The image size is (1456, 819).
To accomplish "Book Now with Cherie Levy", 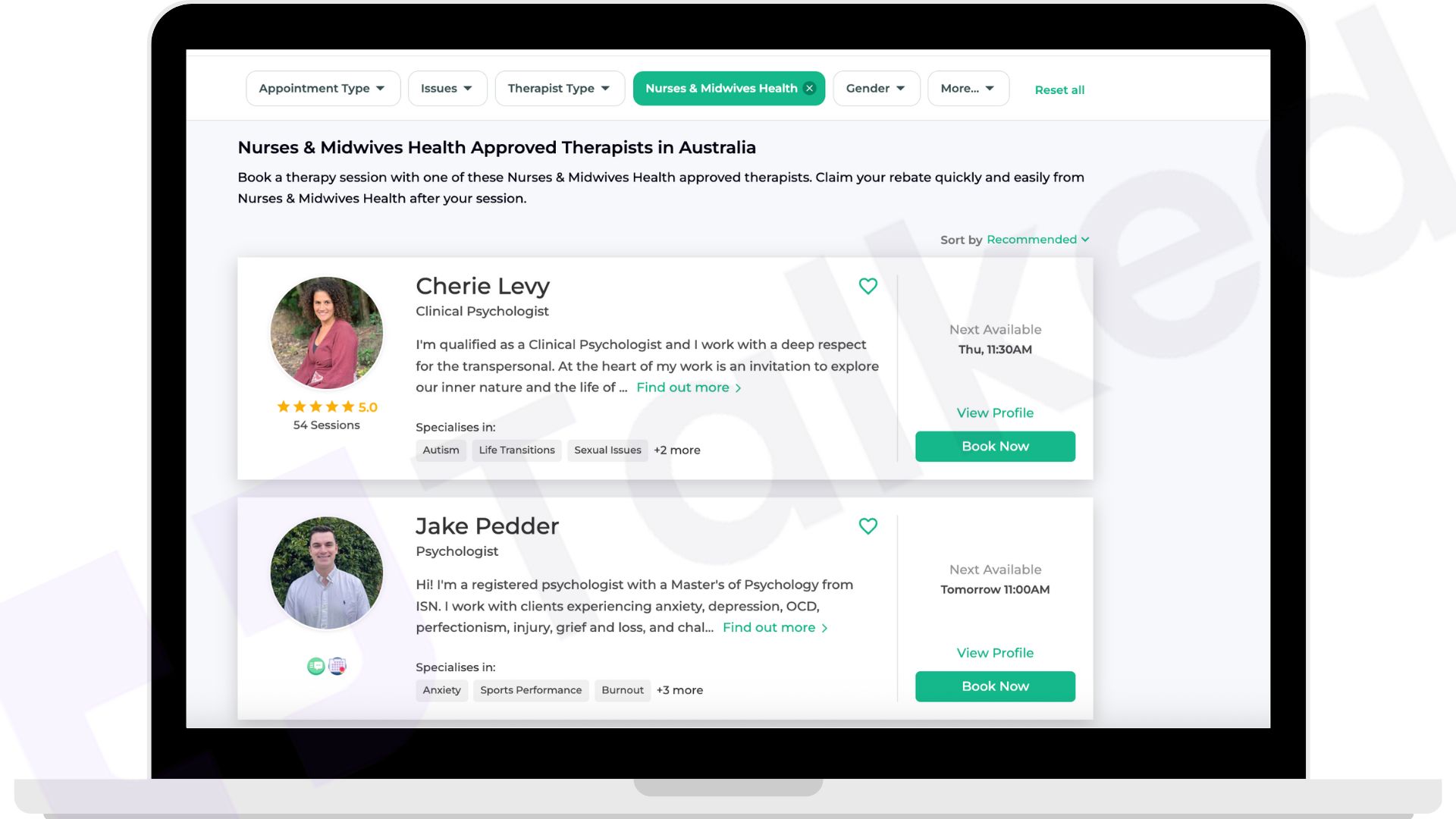I will [995, 447].
